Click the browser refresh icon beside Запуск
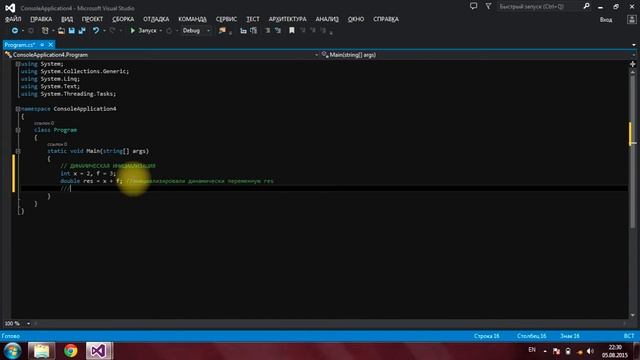 [x=169, y=31]
